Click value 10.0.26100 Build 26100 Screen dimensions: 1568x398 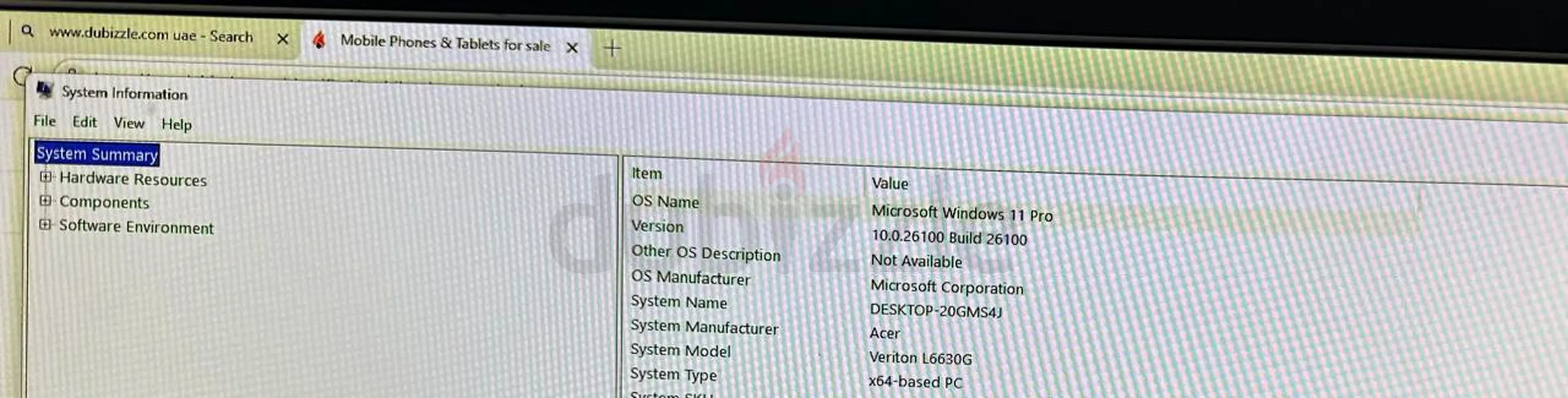click(x=949, y=237)
